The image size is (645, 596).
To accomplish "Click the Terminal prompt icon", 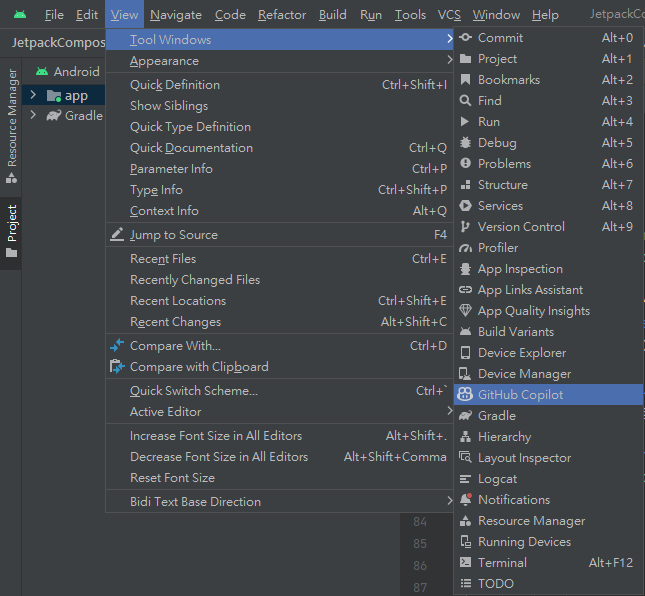I will coord(465,562).
